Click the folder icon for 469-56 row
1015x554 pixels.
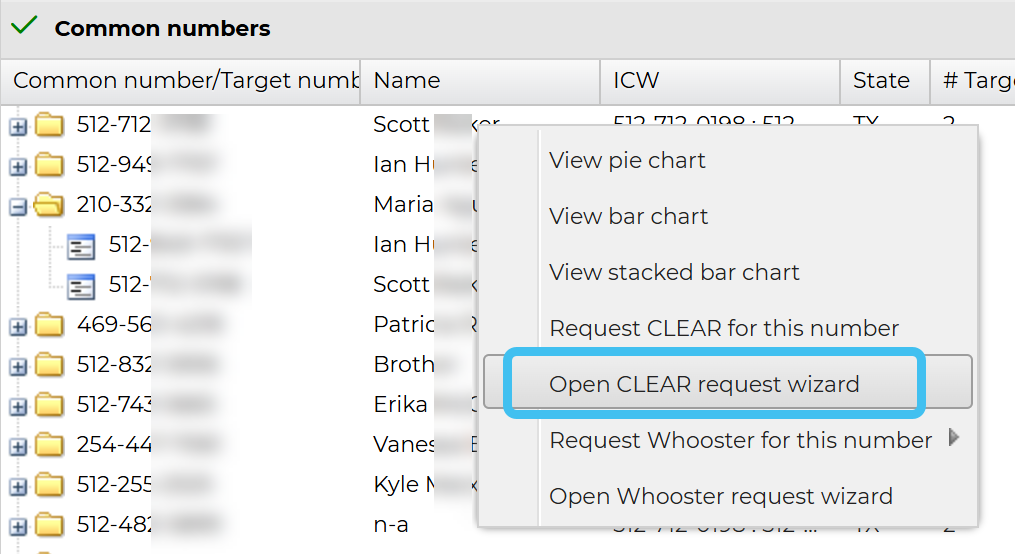pyautogui.click(x=49, y=325)
